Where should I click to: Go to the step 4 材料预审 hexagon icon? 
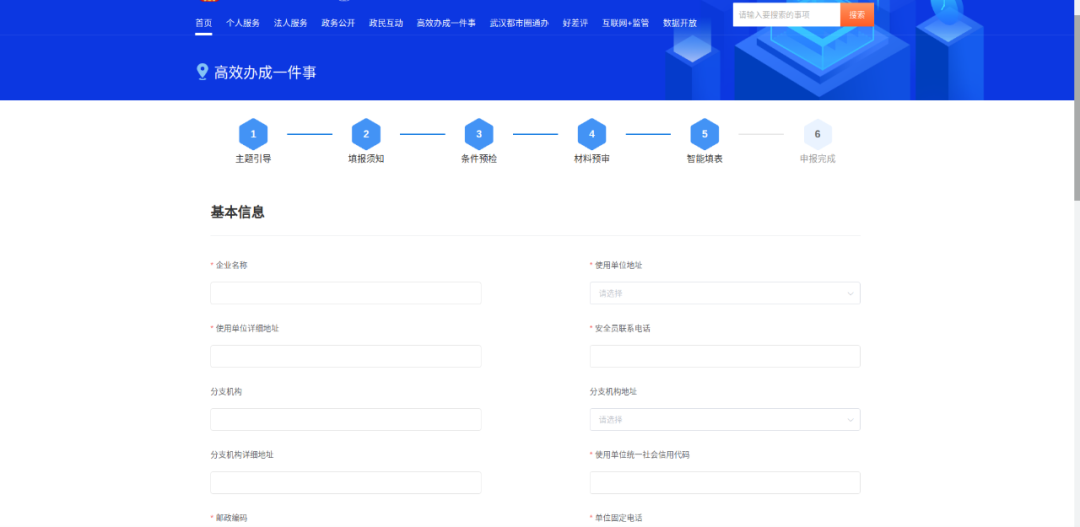(x=592, y=134)
